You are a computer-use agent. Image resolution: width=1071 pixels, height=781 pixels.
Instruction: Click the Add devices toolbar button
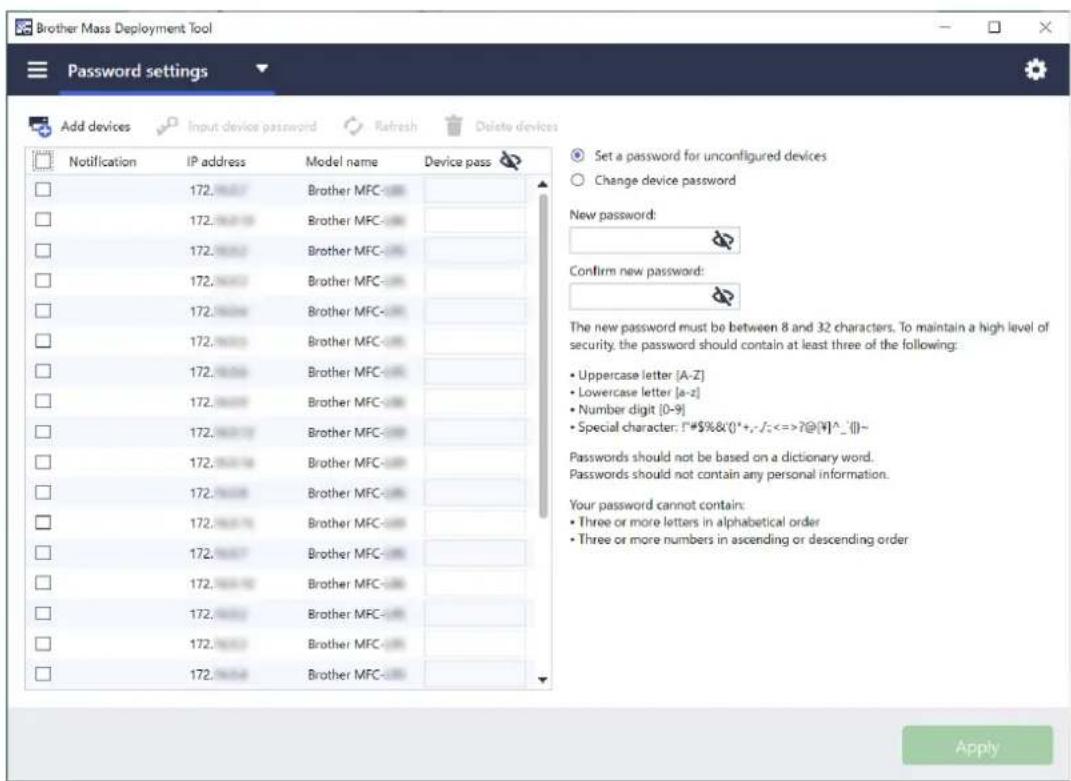coord(79,126)
